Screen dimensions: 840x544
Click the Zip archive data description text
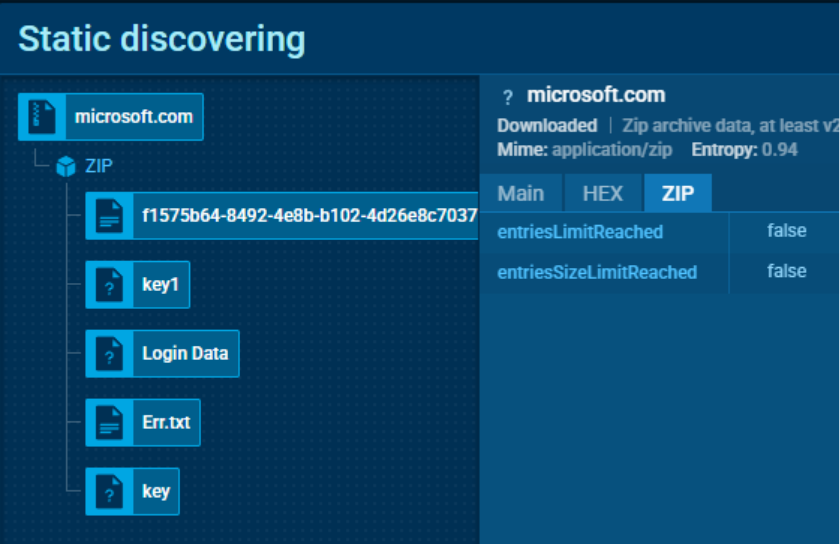click(730, 125)
